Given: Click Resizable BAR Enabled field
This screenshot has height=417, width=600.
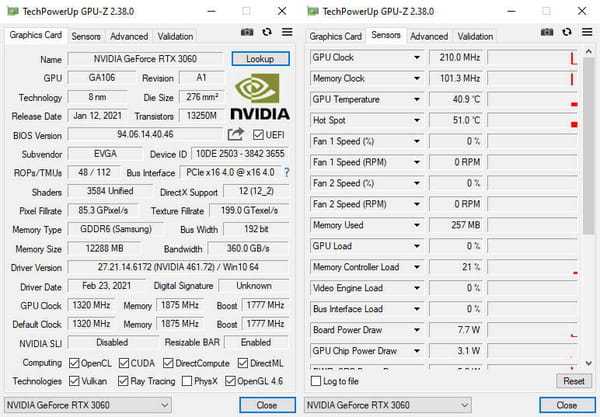Looking at the screenshot, I should tap(256, 342).
